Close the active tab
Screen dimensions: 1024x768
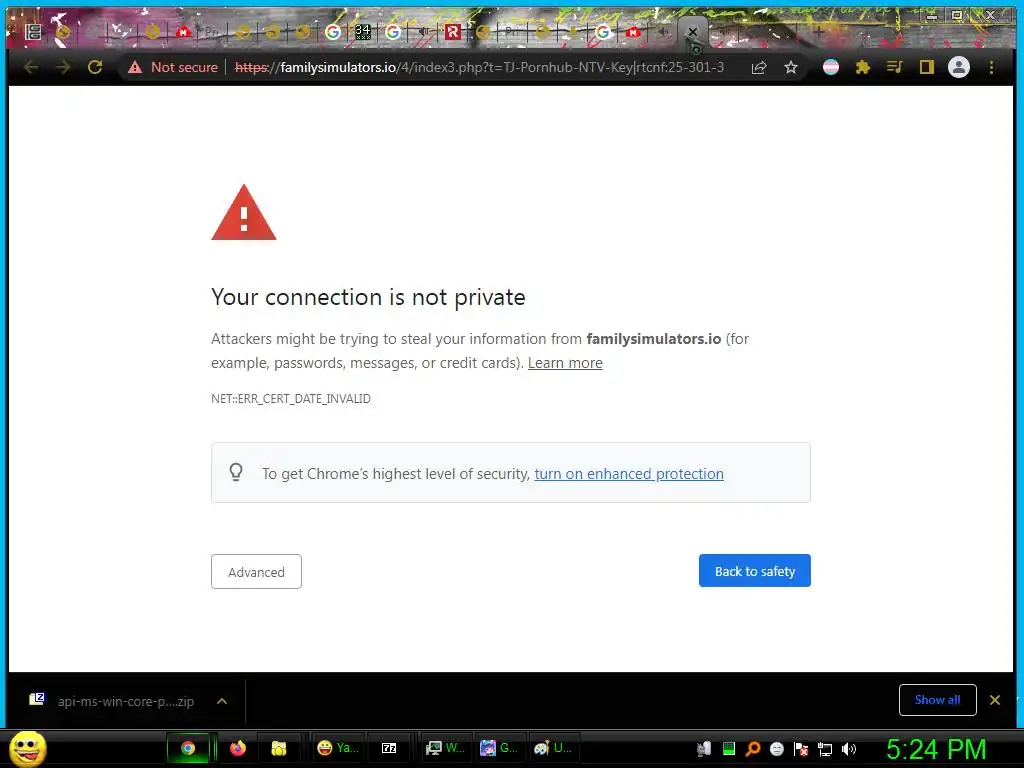coord(693,31)
